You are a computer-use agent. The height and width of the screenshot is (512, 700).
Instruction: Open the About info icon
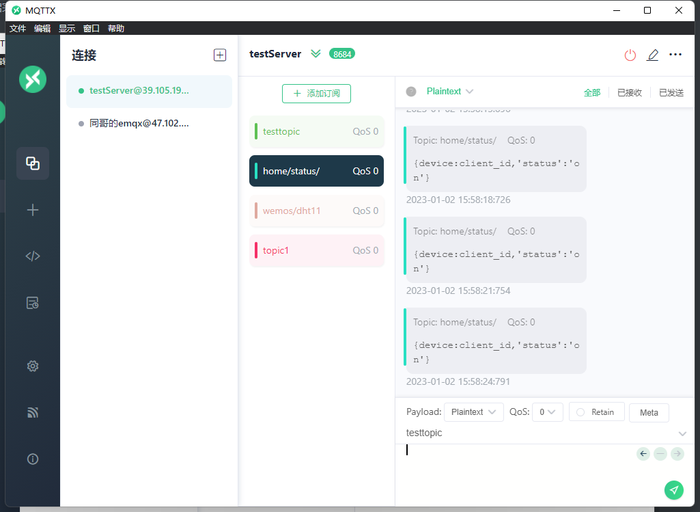[33, 459]
